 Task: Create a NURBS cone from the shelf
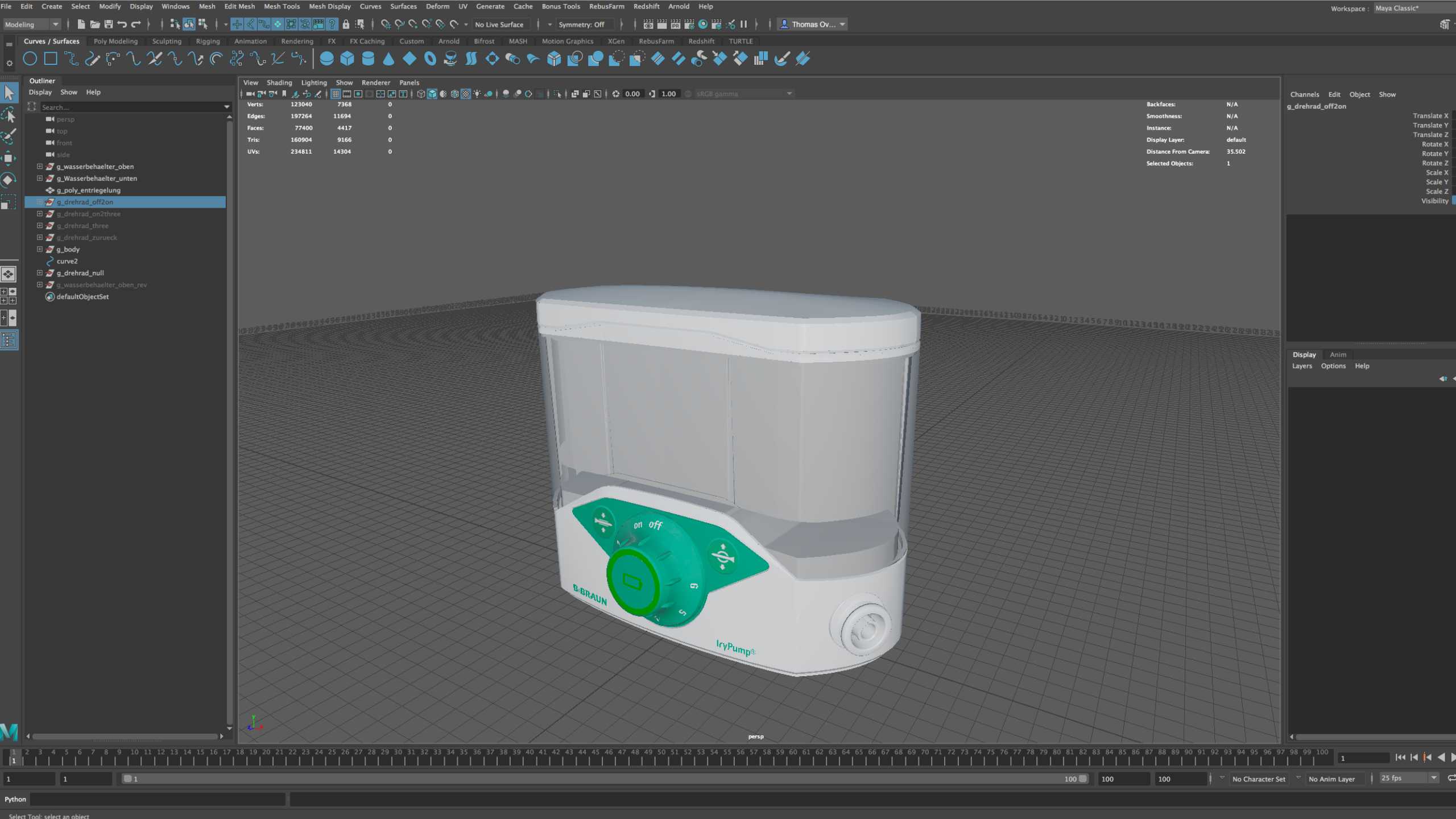pyautogui.click(x=388, y=59)
